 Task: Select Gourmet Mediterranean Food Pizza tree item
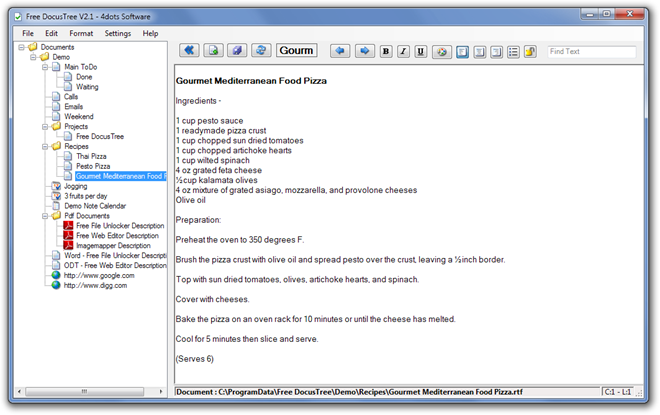[121, 176]
